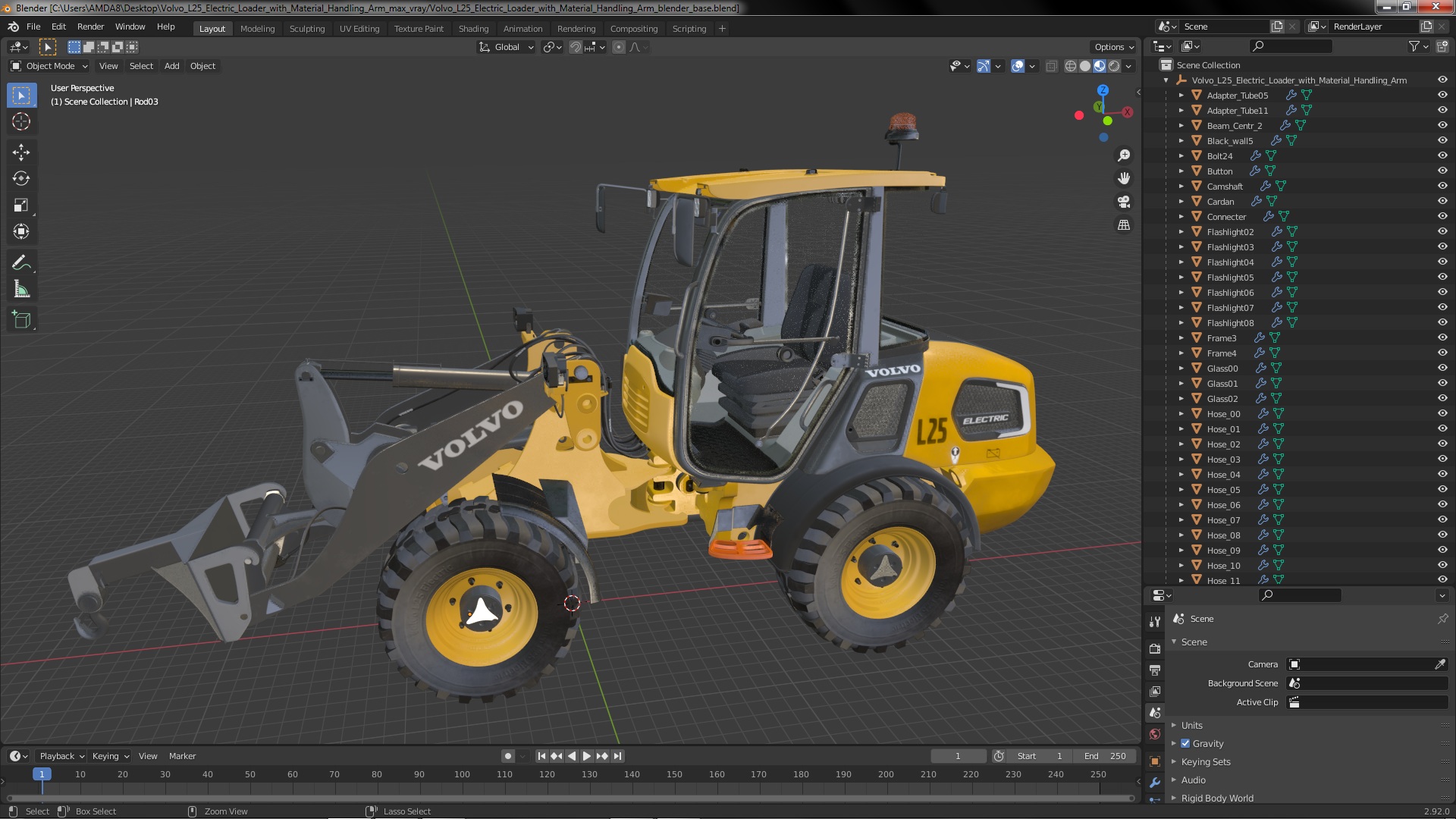Select the Scale tool
This screenshot has height=819, width=1456.
pos(21,206)
